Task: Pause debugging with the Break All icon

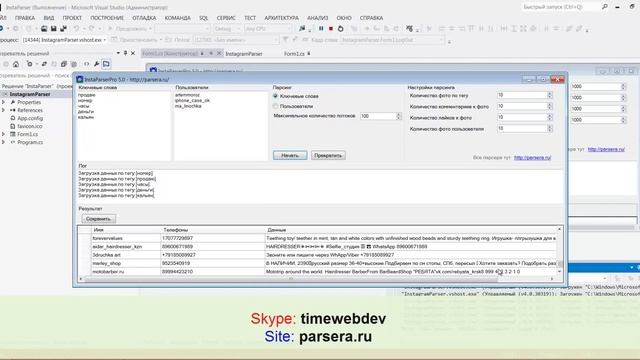Action: (x=321, y=29)
